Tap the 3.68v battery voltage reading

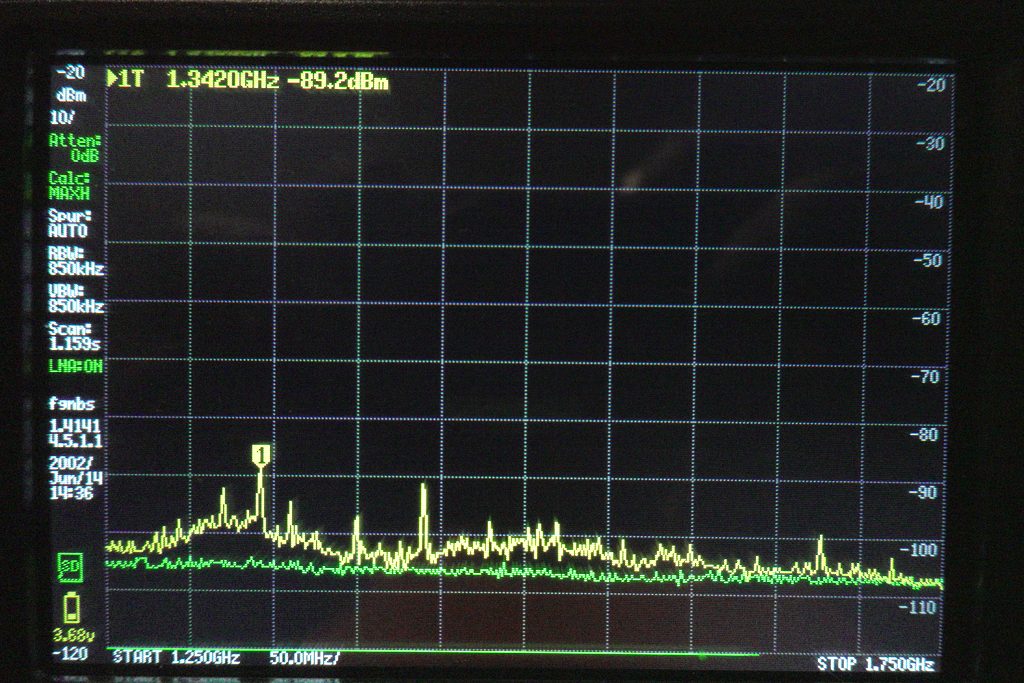pos(74,635)
